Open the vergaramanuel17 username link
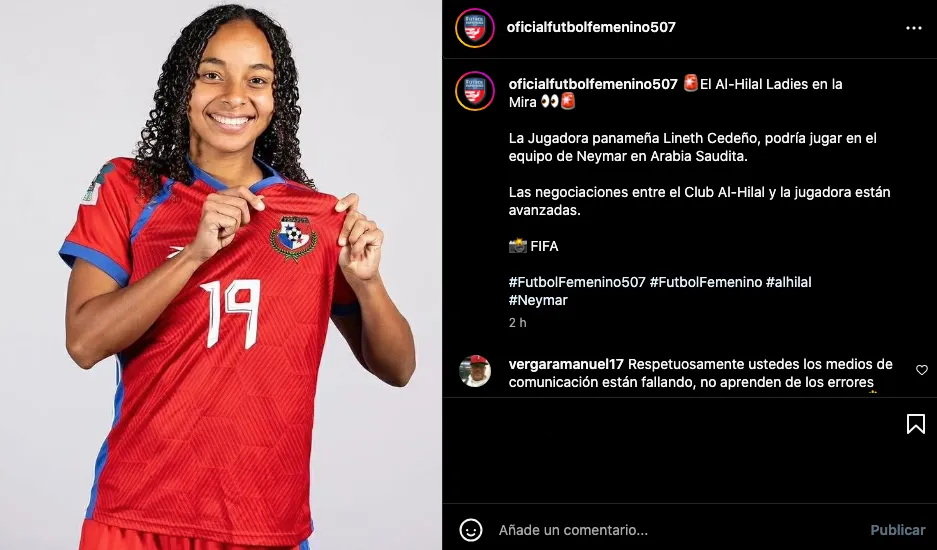Screen dimensions: 937x550 (x=566, y=364)
